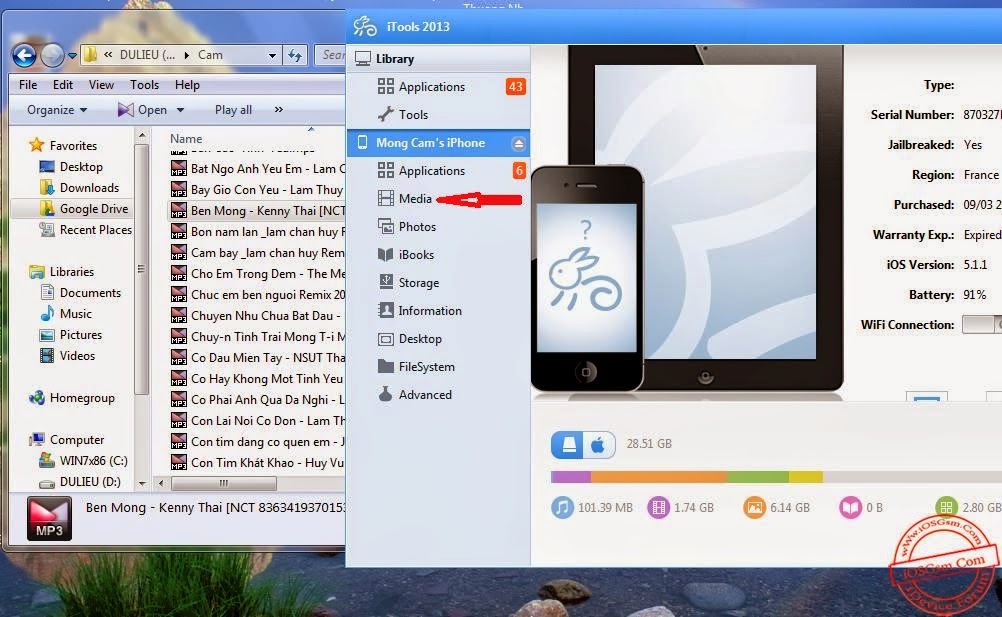Click the video storage icon showing 1.74 GB
Image resolution: width=1002 pixels, height=617 pixels.
tap(658, 508)
